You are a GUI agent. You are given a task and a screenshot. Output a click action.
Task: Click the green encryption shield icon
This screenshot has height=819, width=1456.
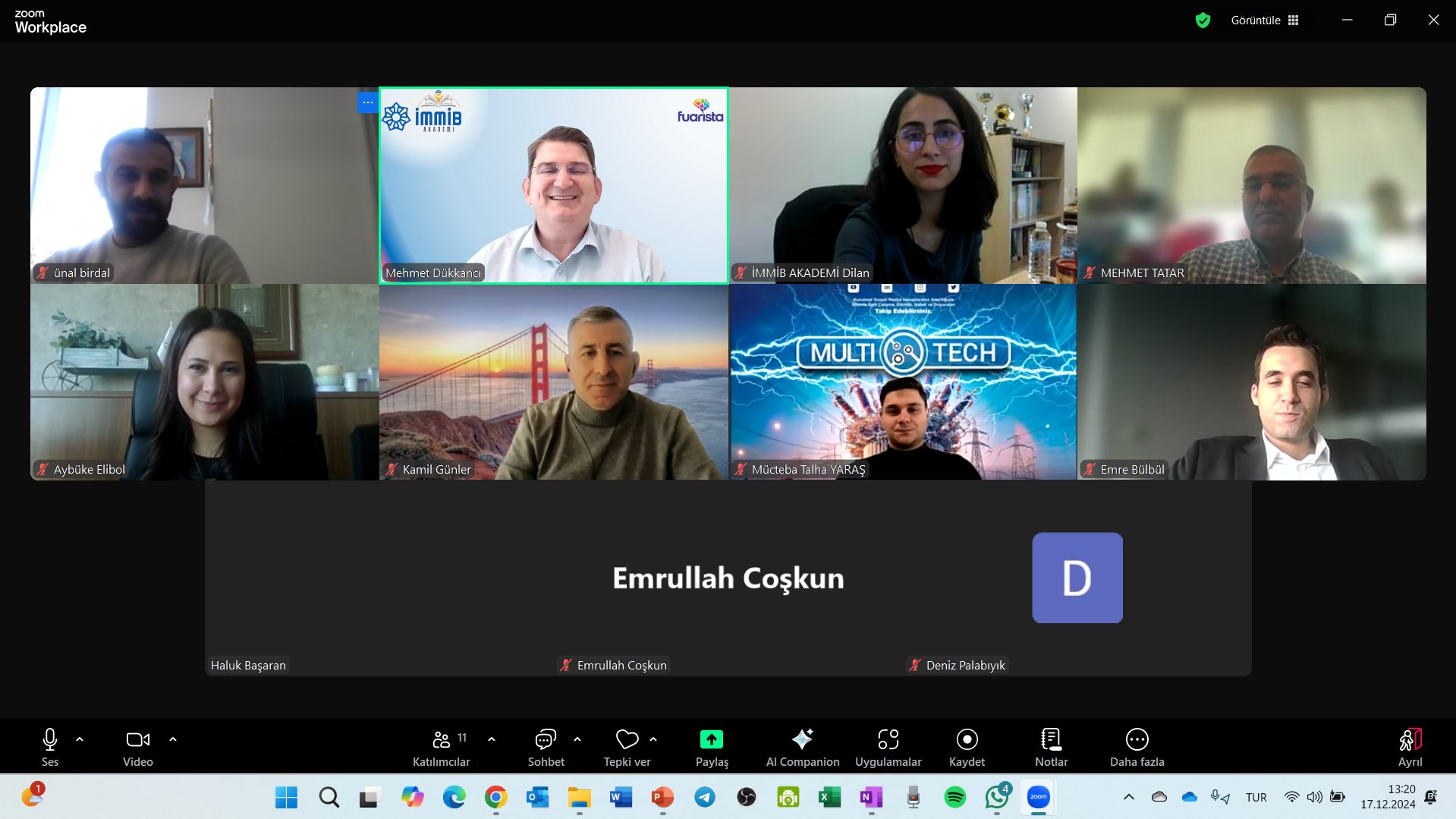[x=1203, y=20]
